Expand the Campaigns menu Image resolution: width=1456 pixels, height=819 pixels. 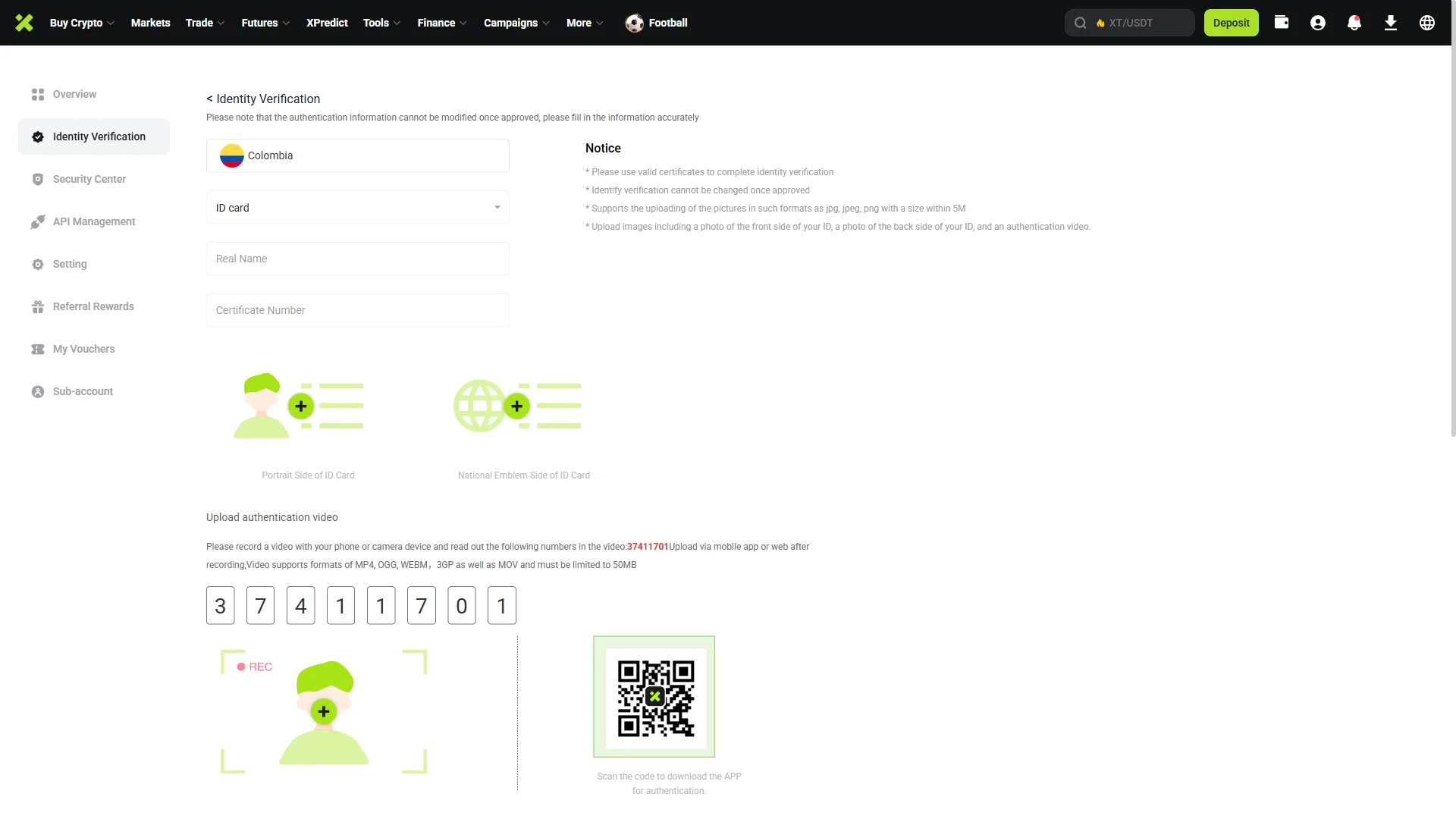point(516,23)
